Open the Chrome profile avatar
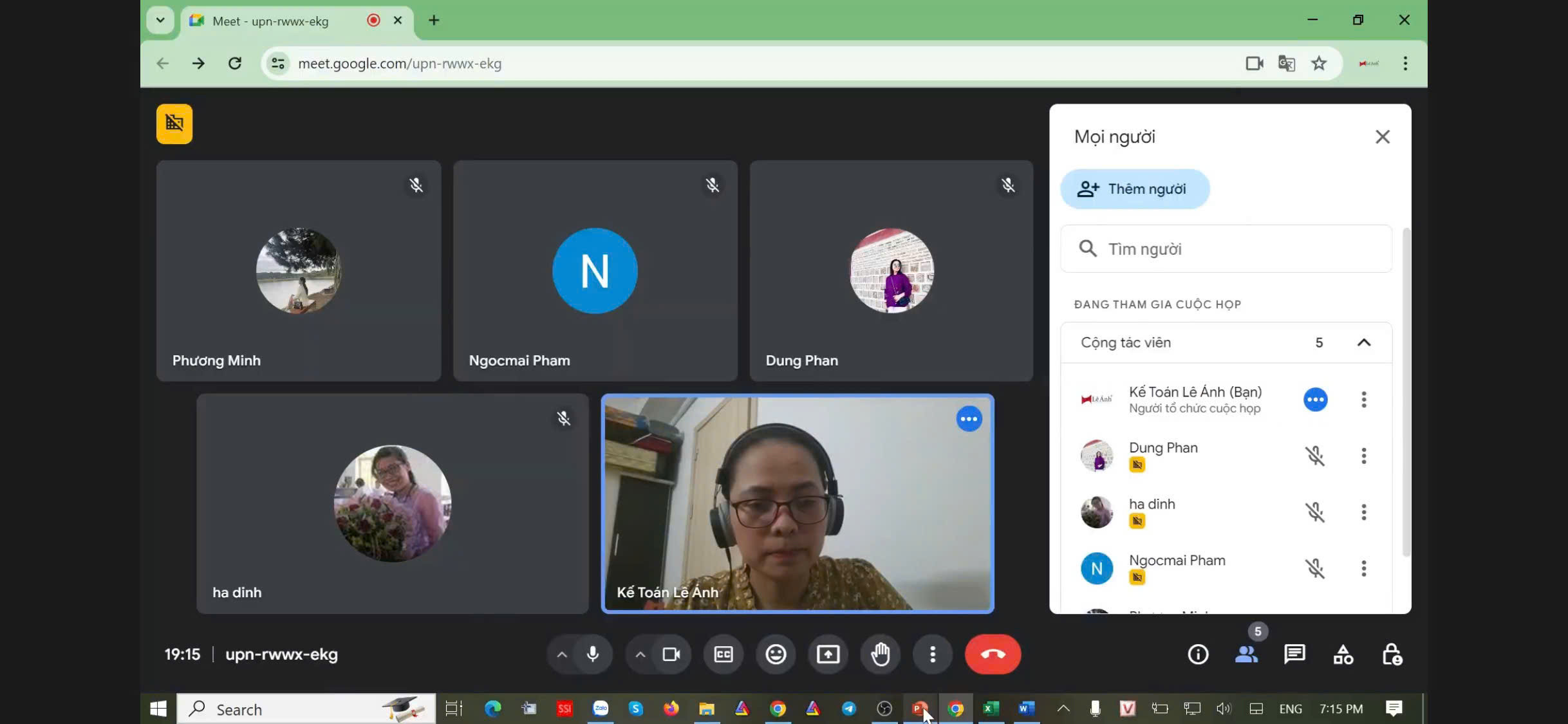Screen dimensions: 1568x724 point(1368,63)
